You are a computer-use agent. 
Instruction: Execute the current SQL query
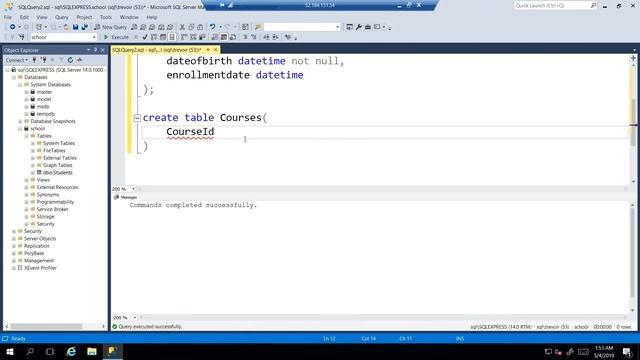tap(116, 37)
